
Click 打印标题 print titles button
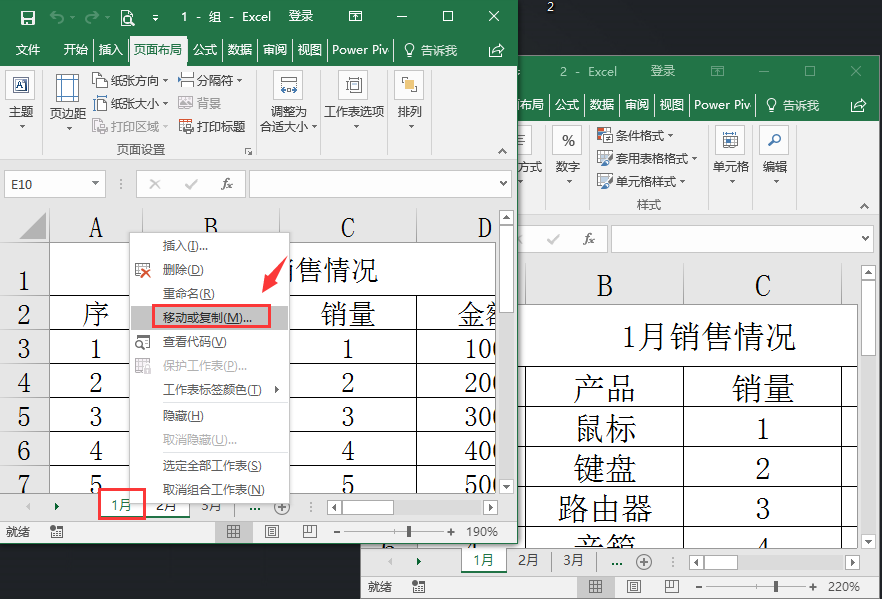(212, 127)
